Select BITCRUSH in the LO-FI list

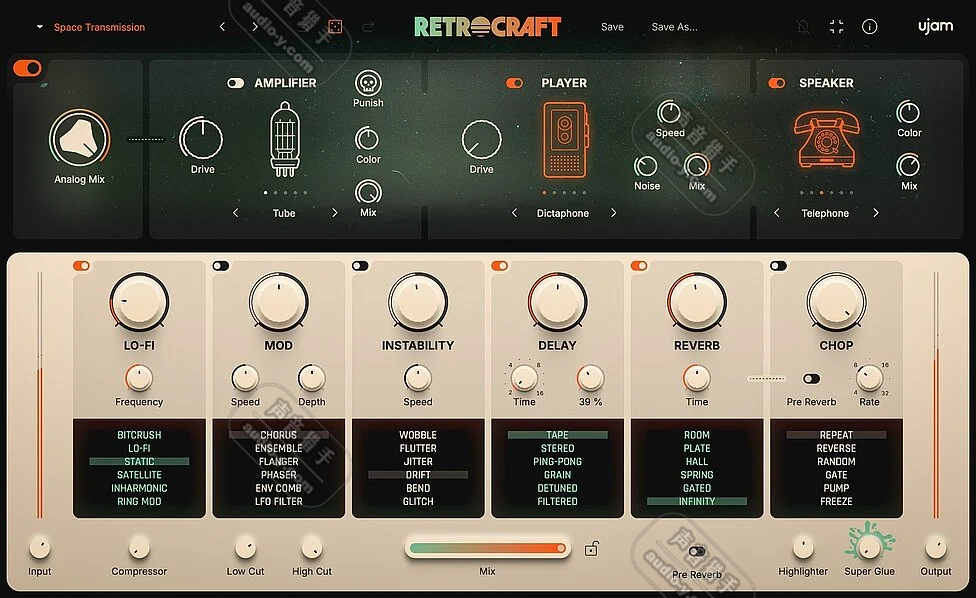point(139,435)
